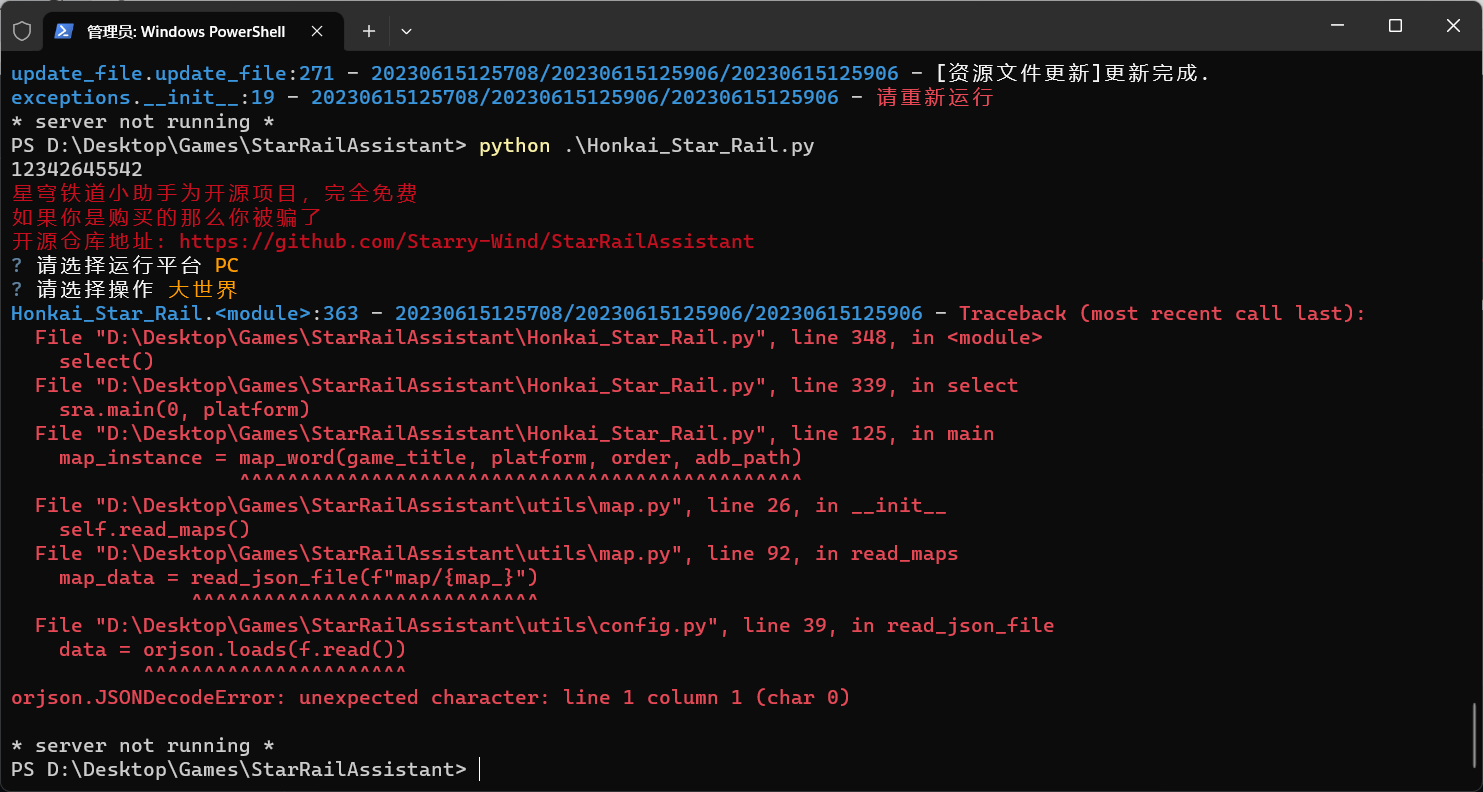Viewport: 1483px width, 792px height.
Task: Click 'update_file.update_file:271' log prefix
Action: 173,73
